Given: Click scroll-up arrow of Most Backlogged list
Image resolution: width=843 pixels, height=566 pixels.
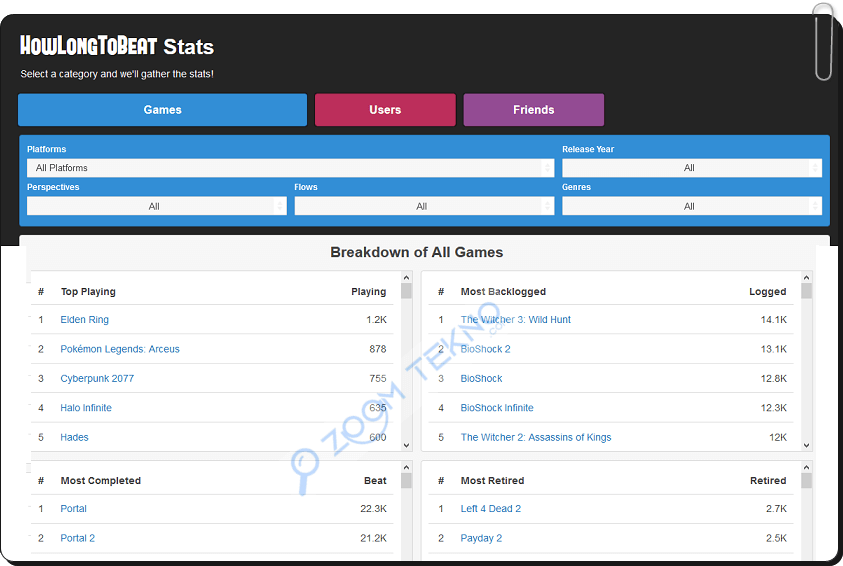Looking at the screenshot, I should point(806,277).
